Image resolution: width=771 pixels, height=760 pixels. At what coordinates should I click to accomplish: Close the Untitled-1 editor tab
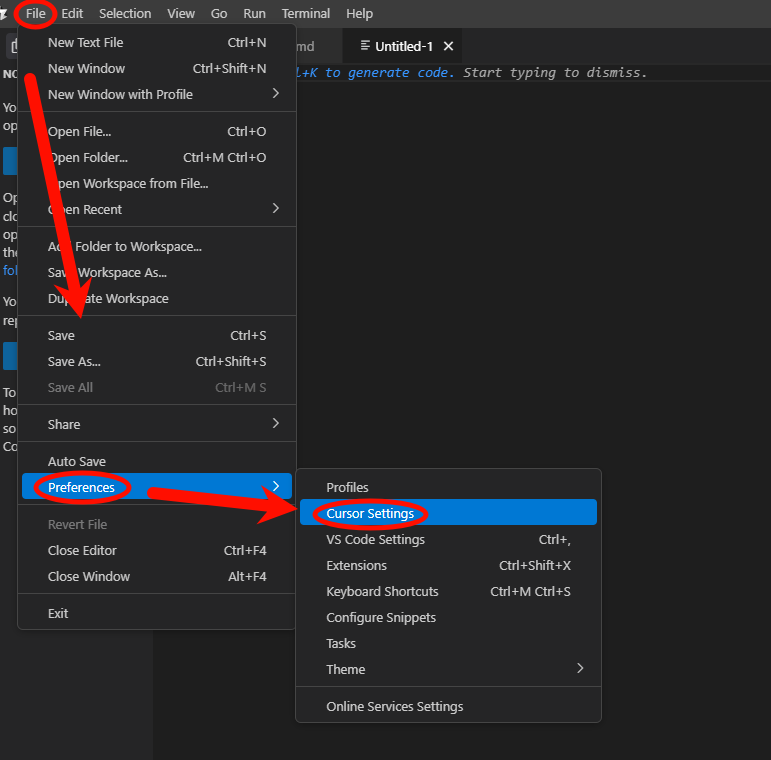click(x=448, y=46)
